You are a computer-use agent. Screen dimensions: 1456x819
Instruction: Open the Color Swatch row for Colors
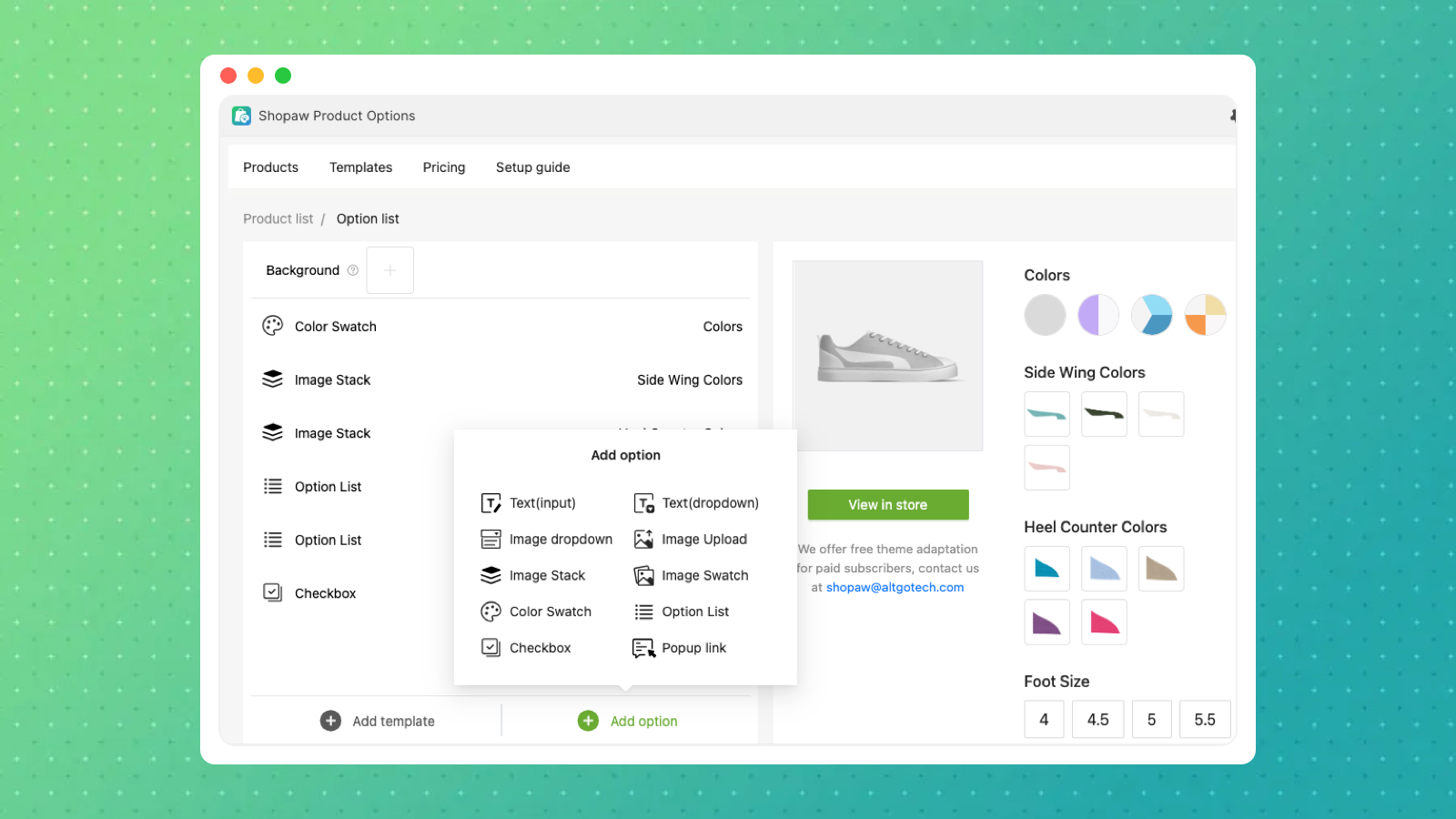tap(501, 327)
